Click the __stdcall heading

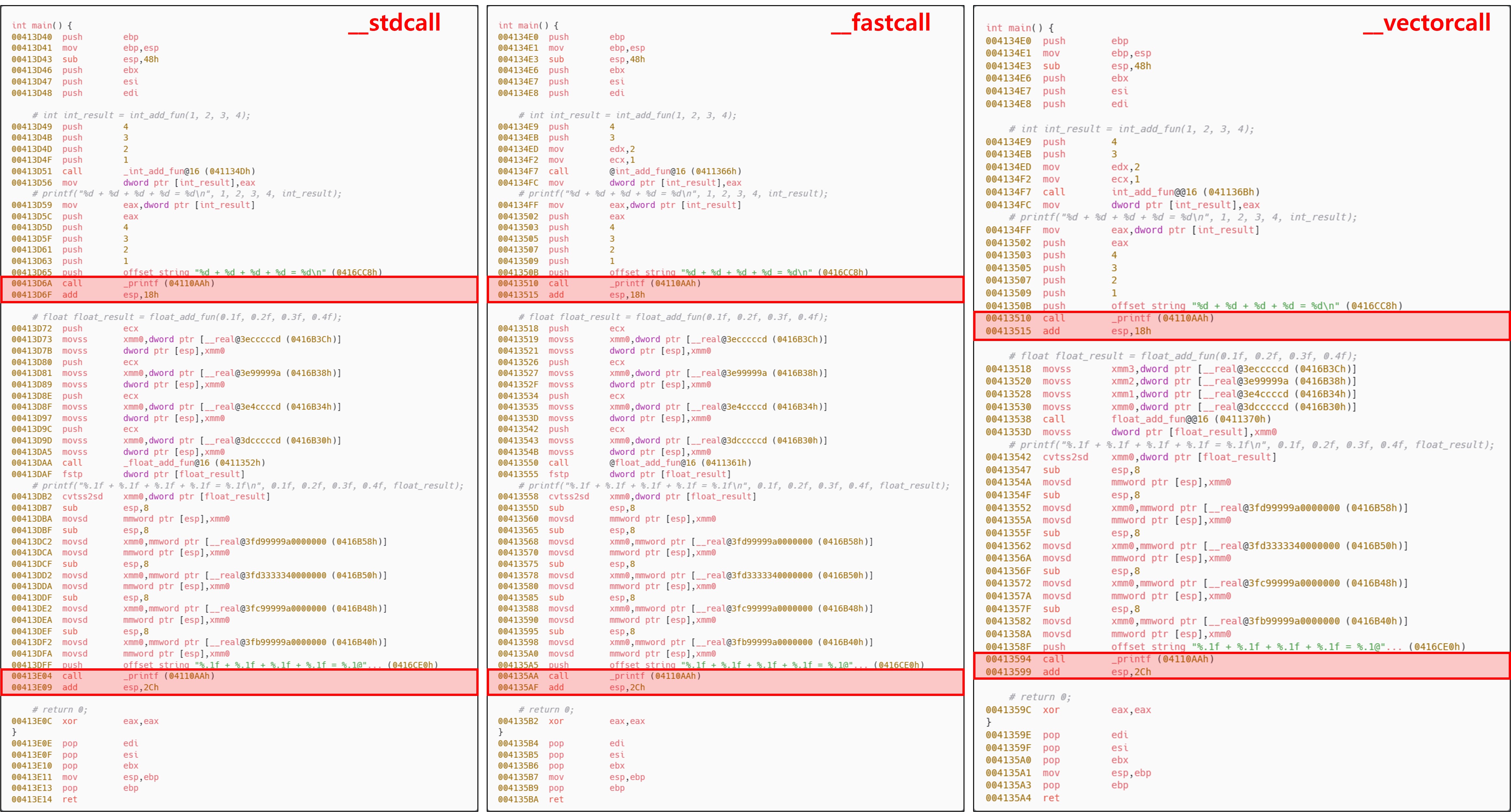[x=394, y=23]
